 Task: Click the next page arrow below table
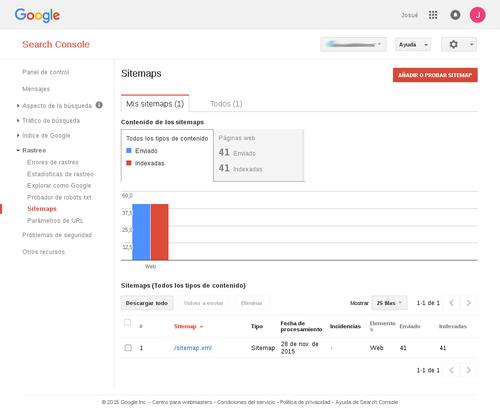[x=468, y=370]
